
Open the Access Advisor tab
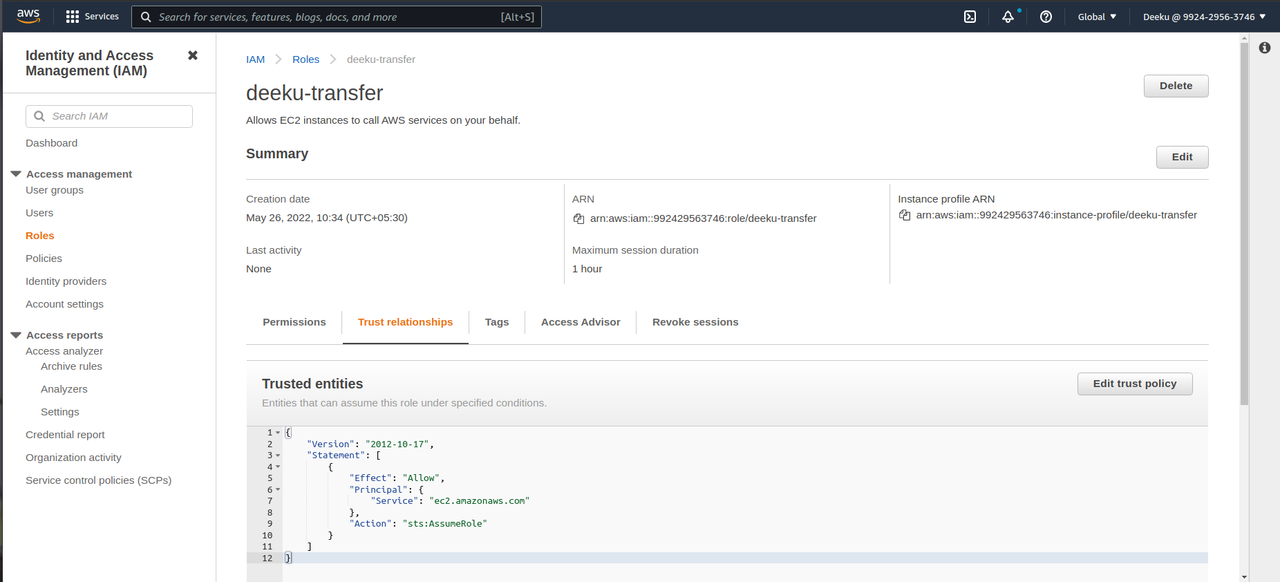click(580, 322)
